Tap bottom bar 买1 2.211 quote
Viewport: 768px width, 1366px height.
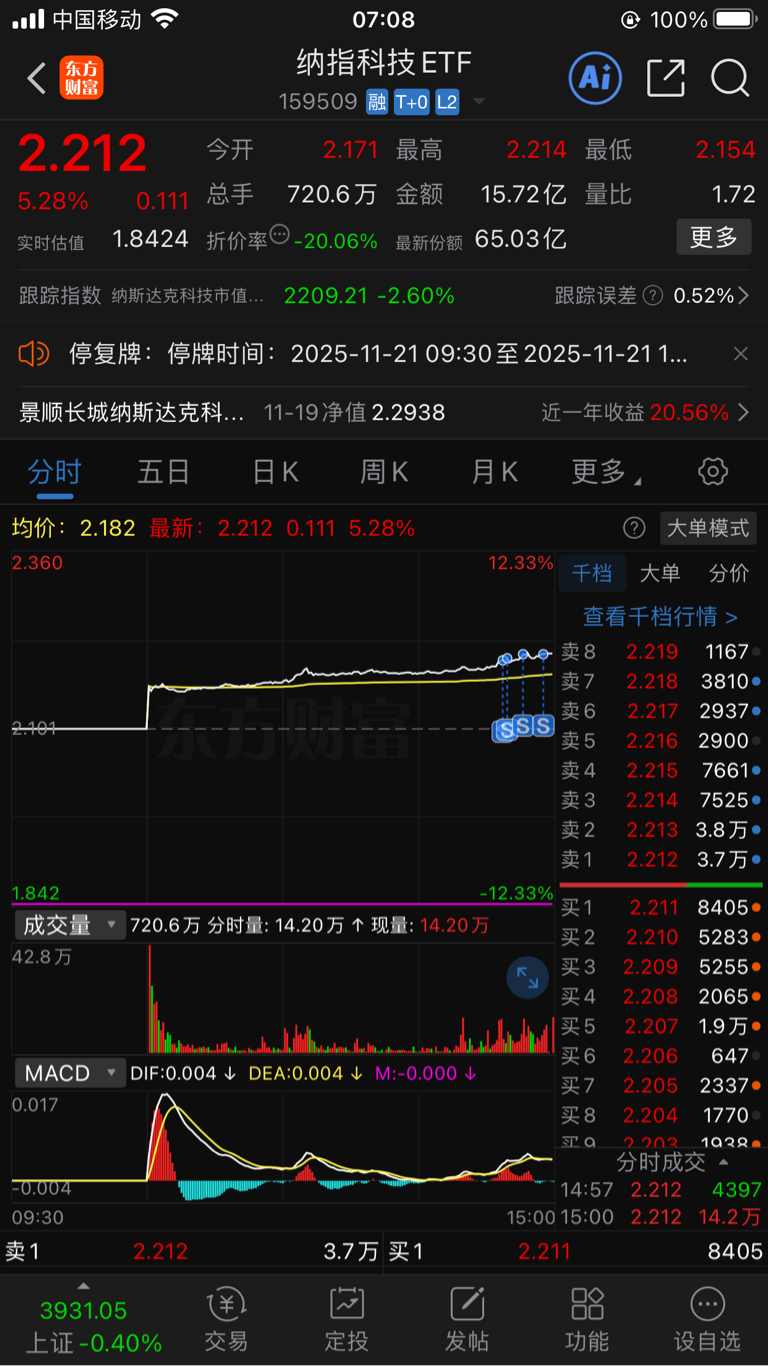[x=576, y=1251]
